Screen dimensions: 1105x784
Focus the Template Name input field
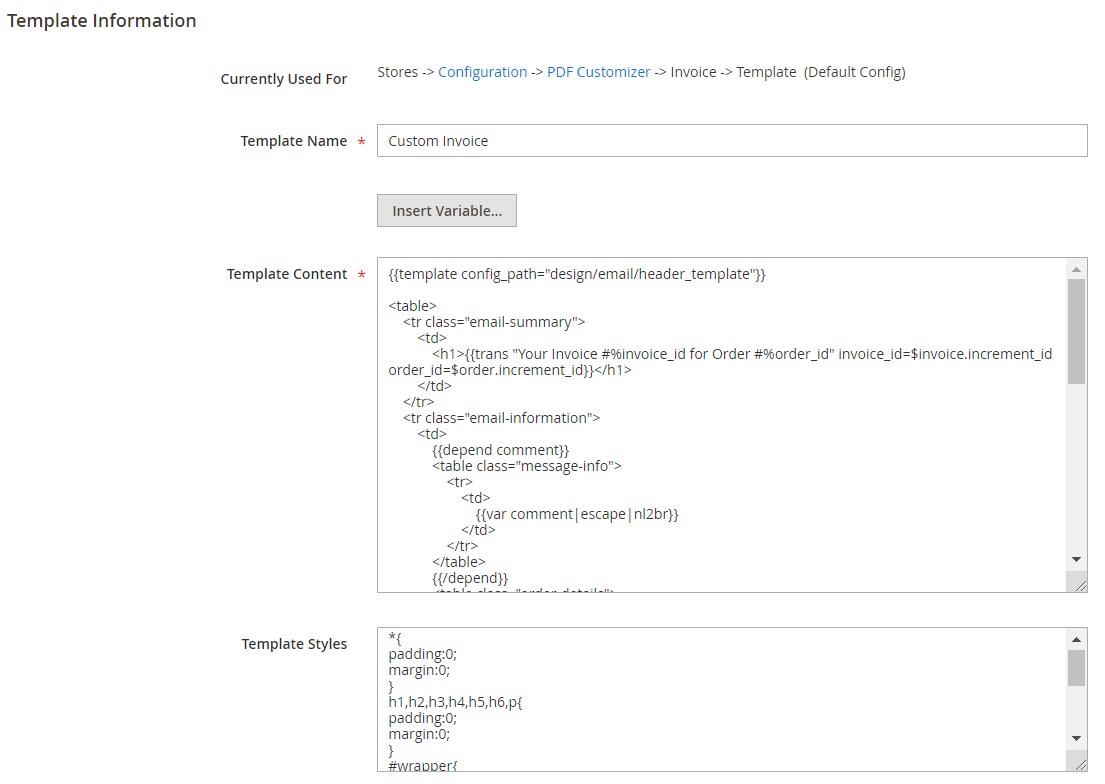pyautogui.click(x=731, y=141)
